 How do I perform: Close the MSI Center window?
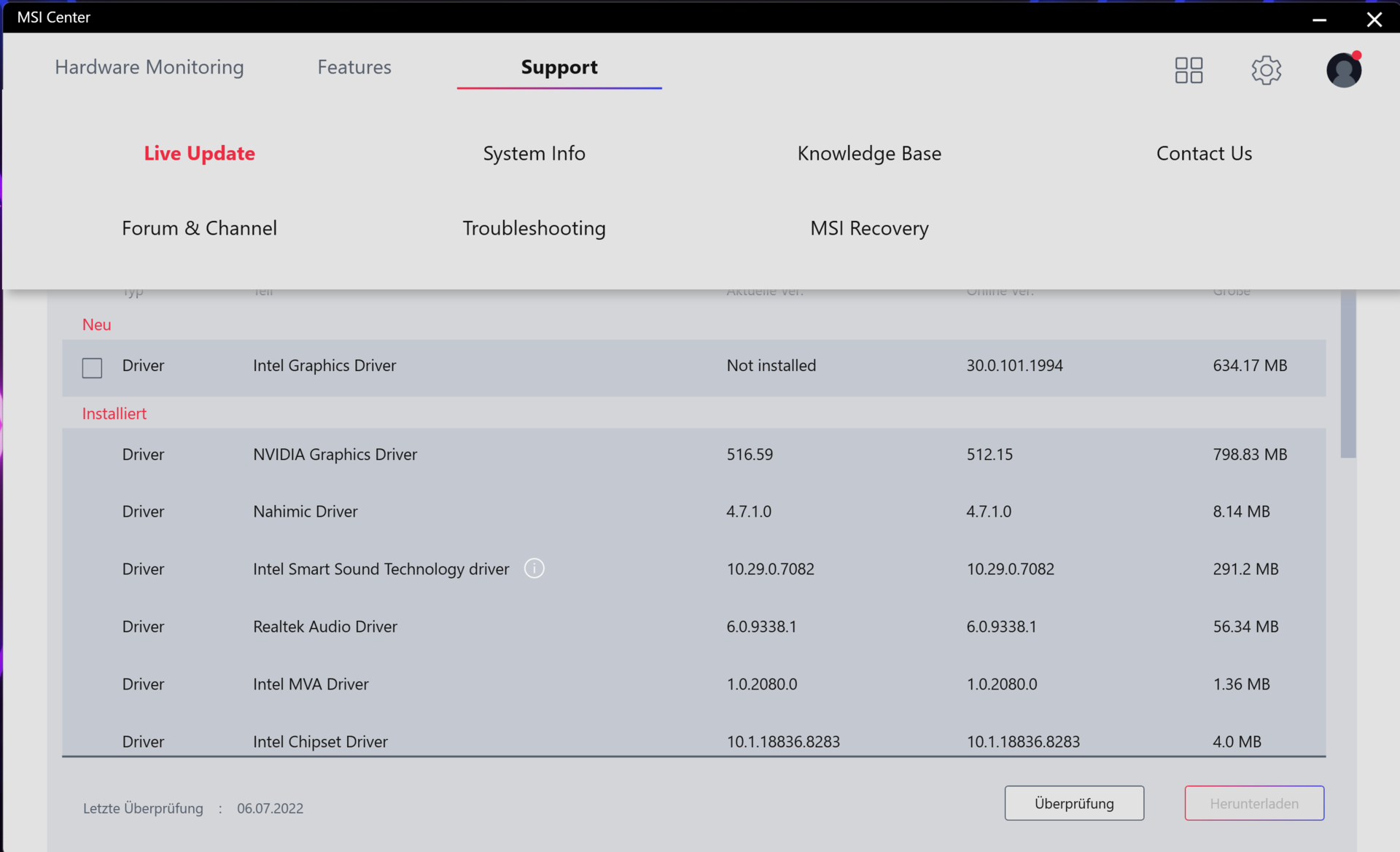tap(1374, 19)
